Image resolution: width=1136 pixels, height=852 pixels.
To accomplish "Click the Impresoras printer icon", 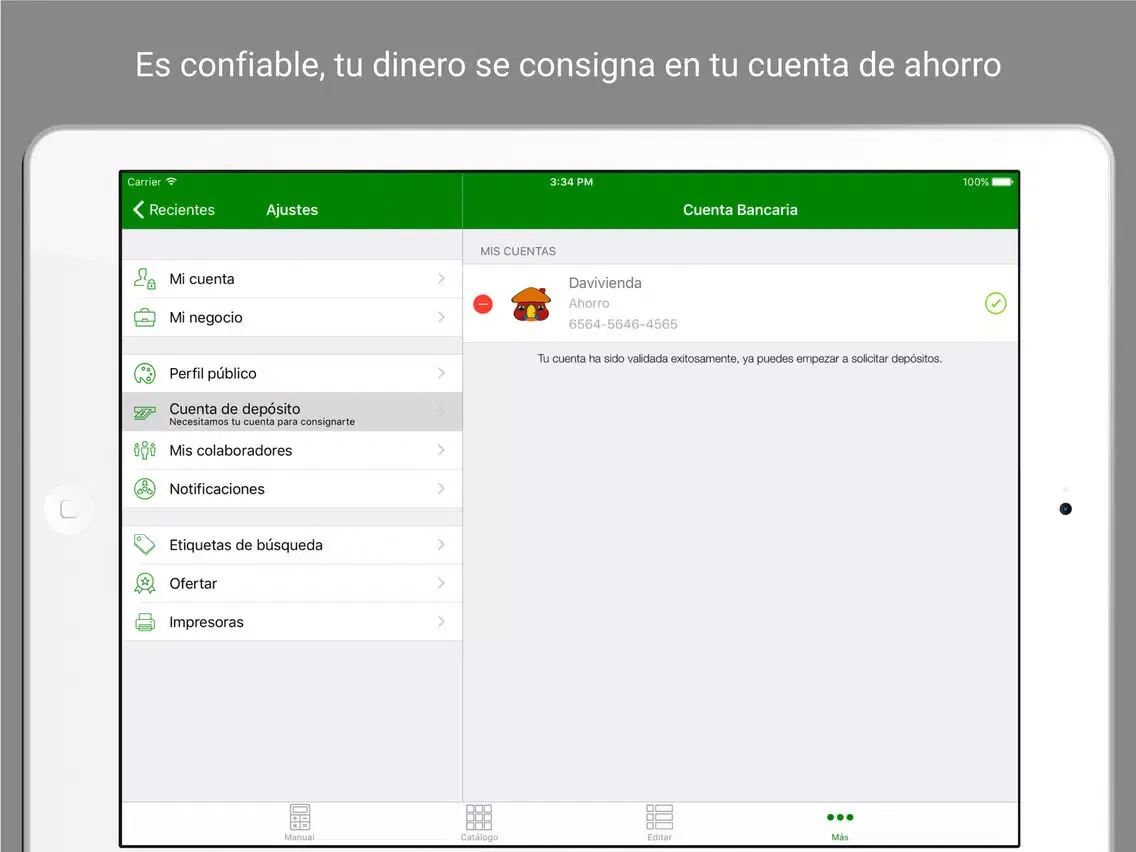I will pos(145,622).
